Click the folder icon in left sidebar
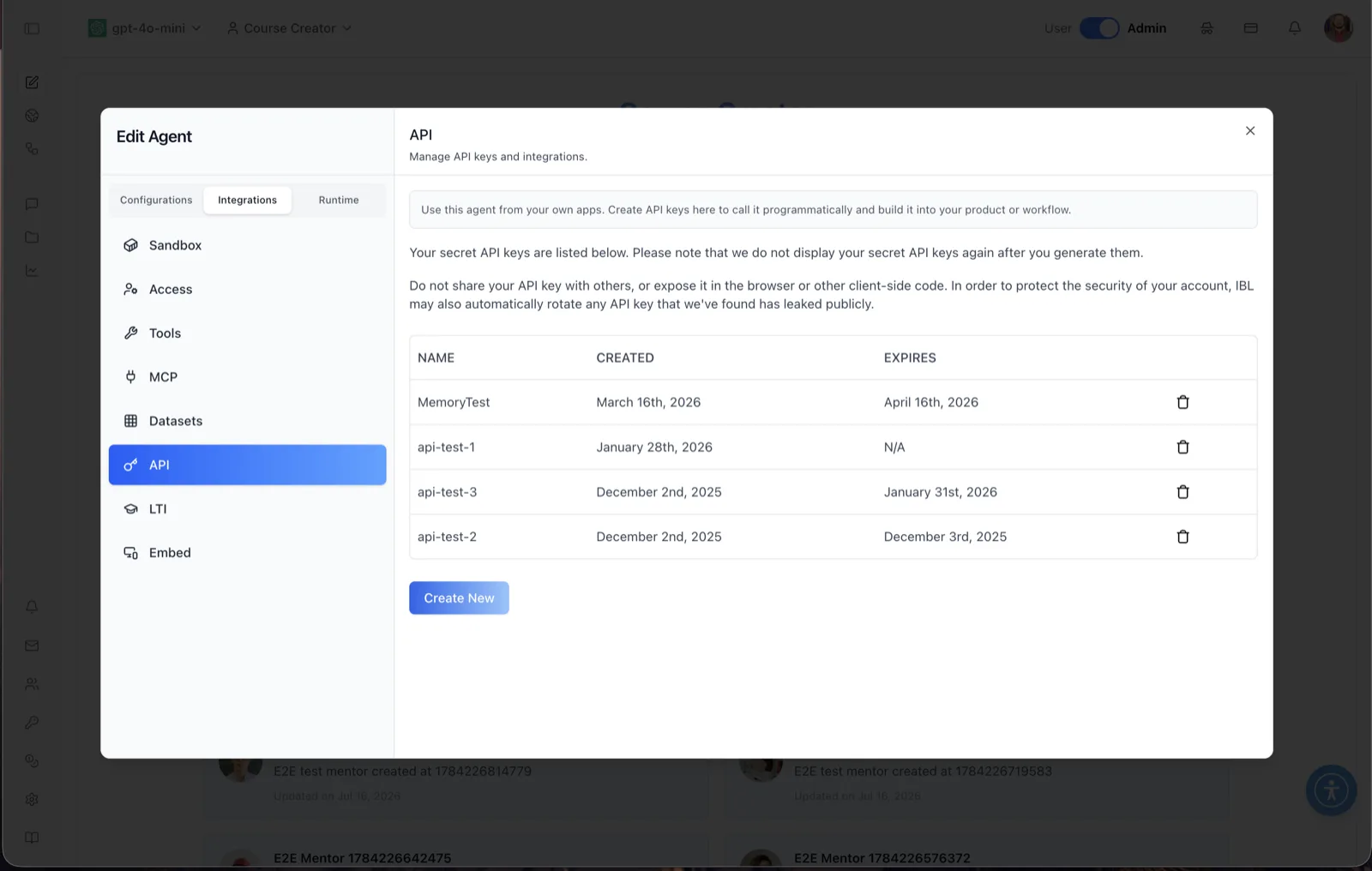Viewport: 1372px width, 871px height. pos(32,237)
